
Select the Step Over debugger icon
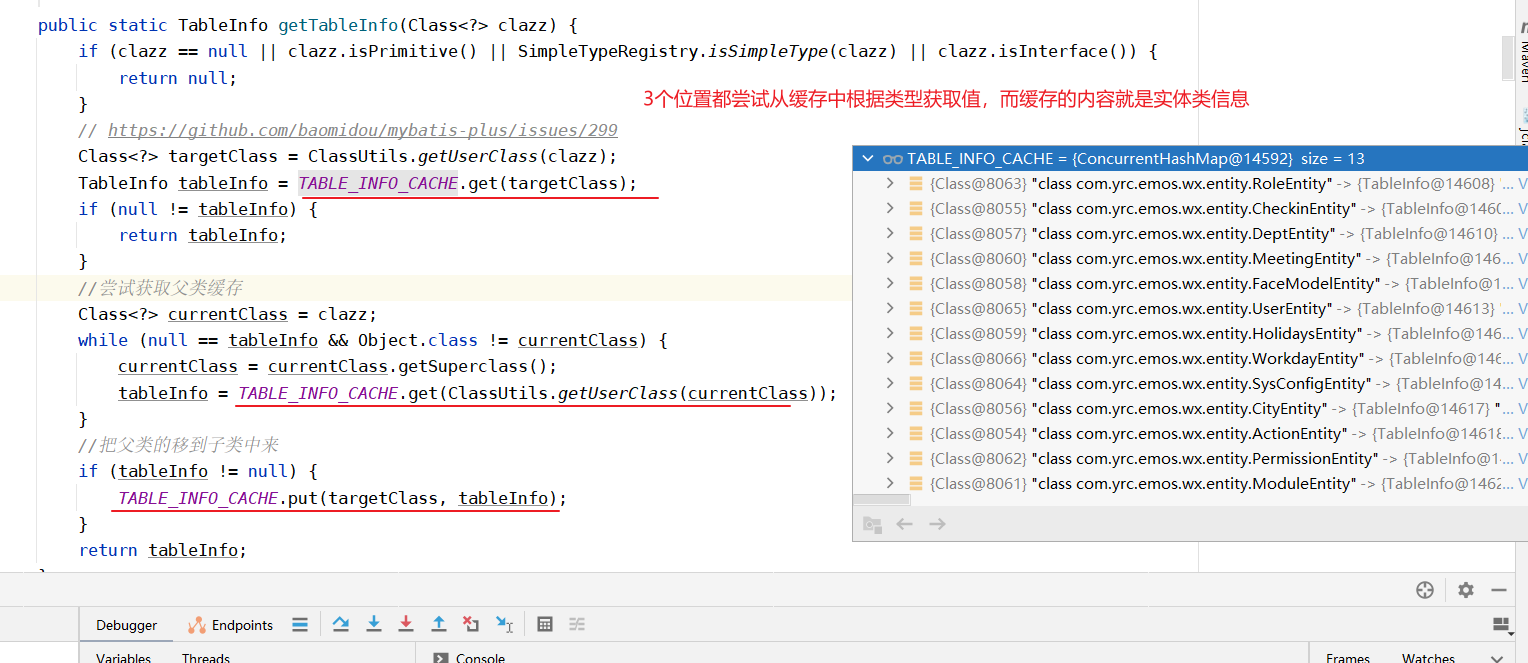pyautogui.click(x=341, y=623)
